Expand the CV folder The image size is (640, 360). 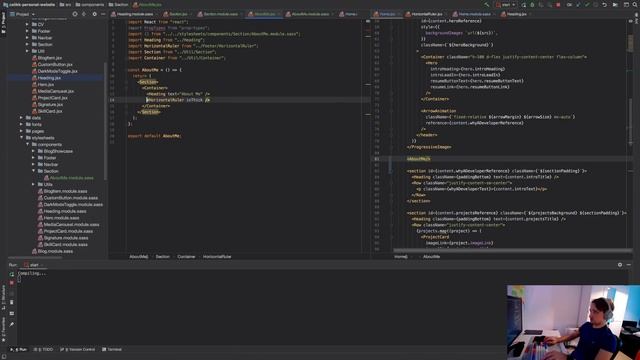[x=27, y=24]
